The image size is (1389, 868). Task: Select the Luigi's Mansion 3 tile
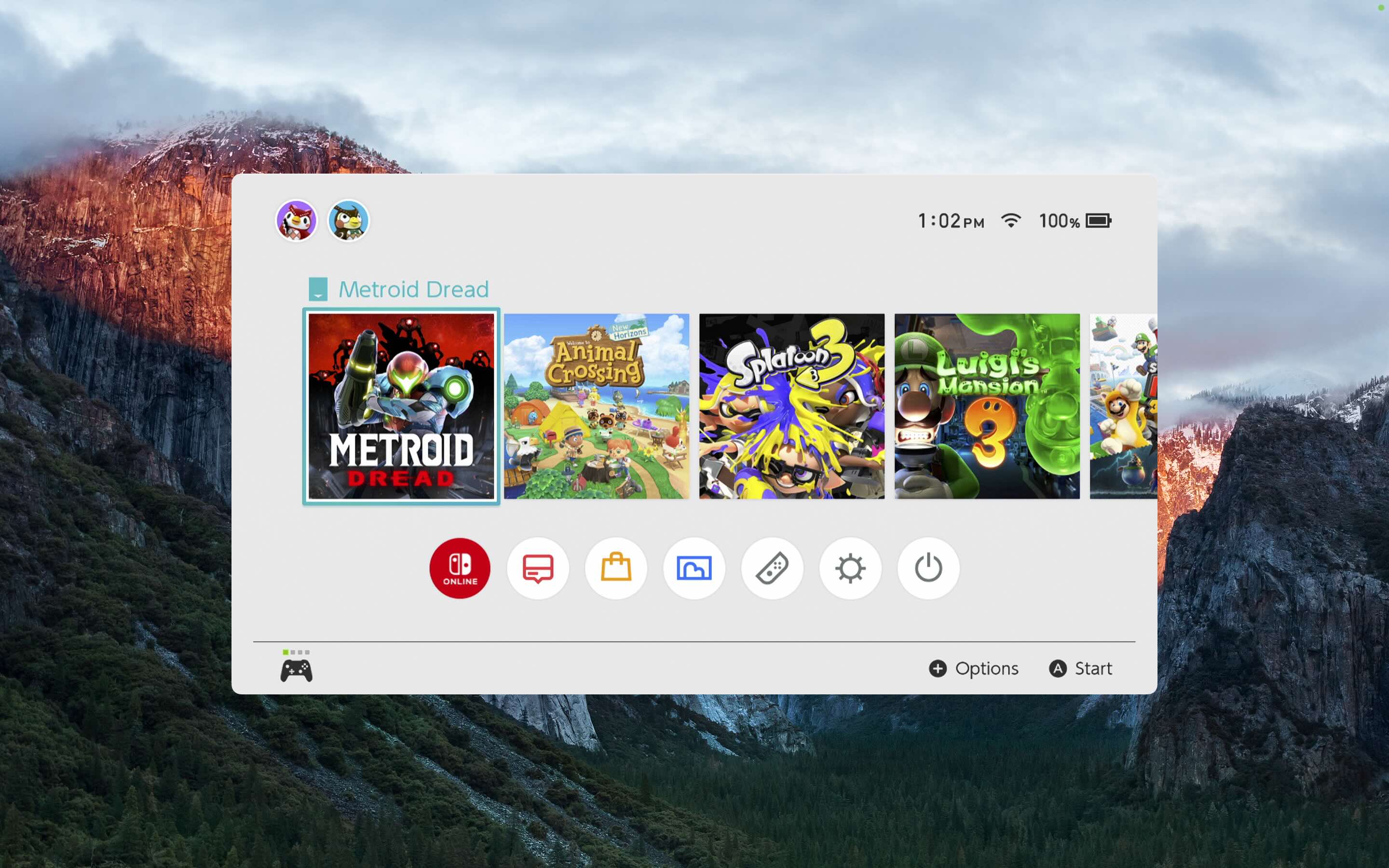pyautogui.click(x=987, y=407)
